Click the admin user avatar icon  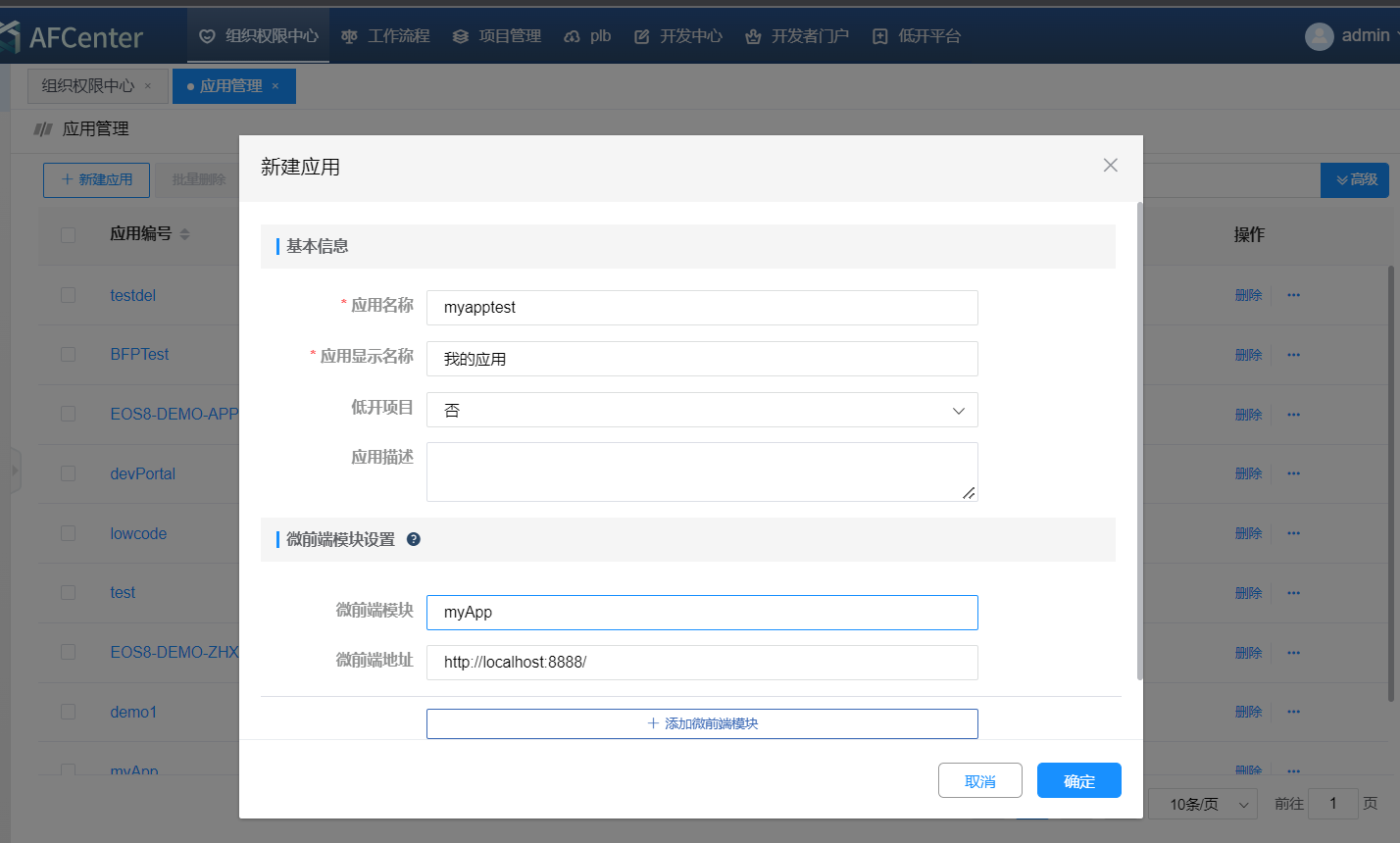1319,36
